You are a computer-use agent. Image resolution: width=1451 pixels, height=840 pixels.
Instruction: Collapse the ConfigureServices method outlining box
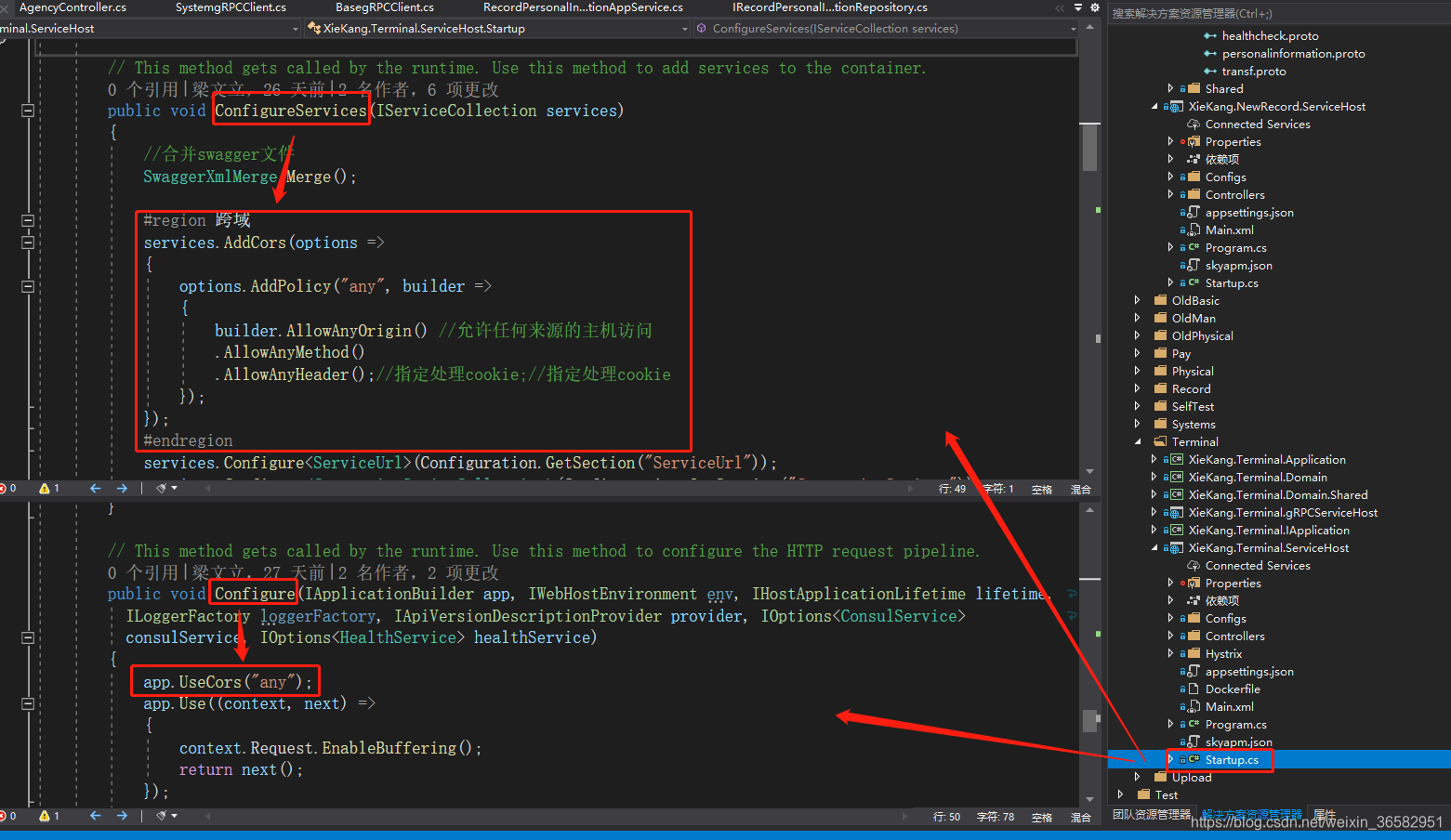pos(28,111)
